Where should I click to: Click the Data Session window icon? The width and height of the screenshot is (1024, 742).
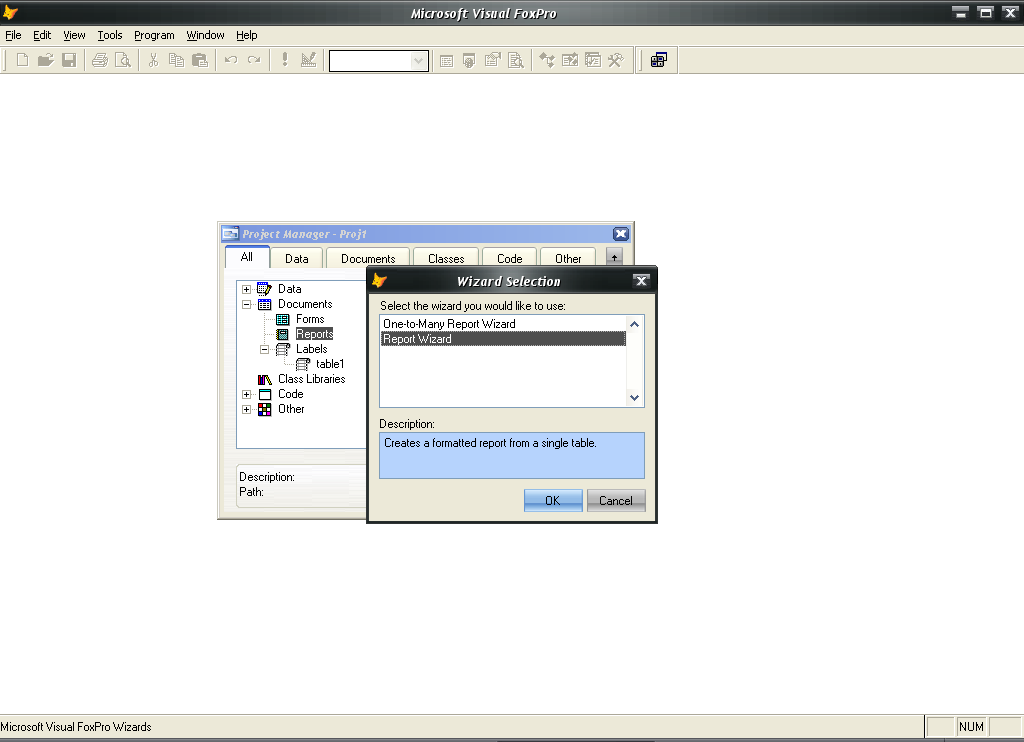pos(469,61)
